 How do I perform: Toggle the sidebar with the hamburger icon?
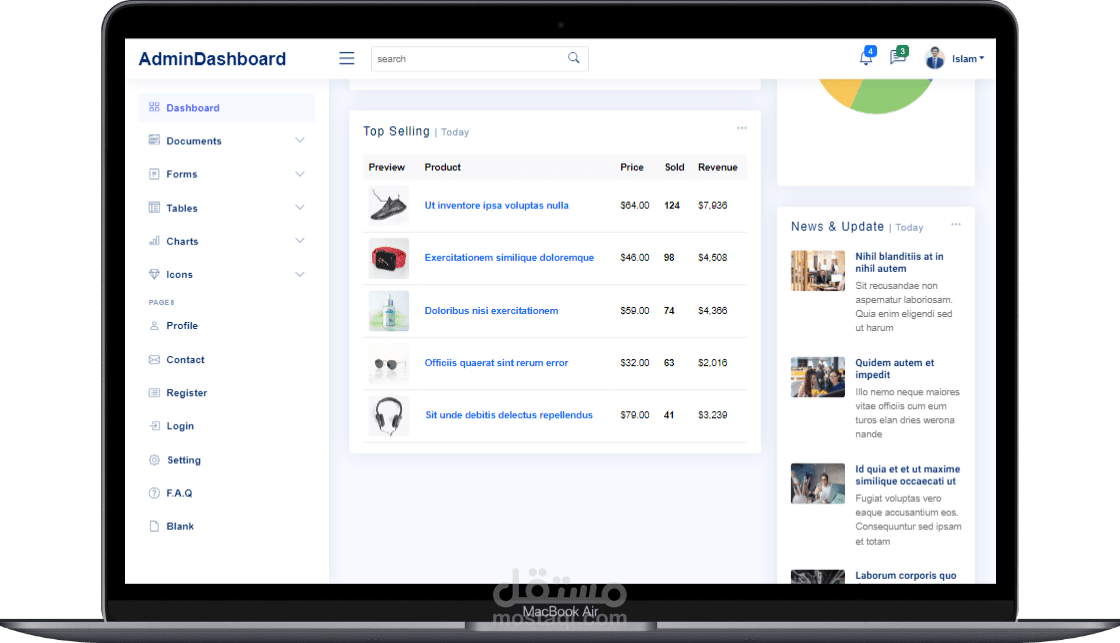pyautogui.click(x=346, y=59)
